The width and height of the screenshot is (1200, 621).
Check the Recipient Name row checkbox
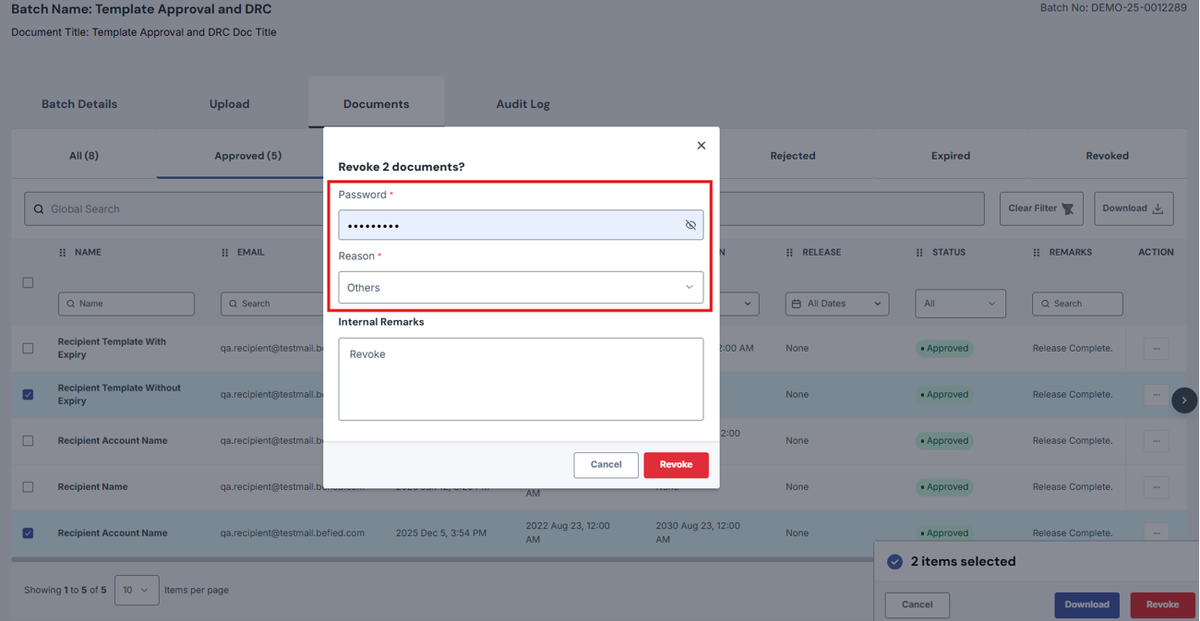tap(28, 487)
